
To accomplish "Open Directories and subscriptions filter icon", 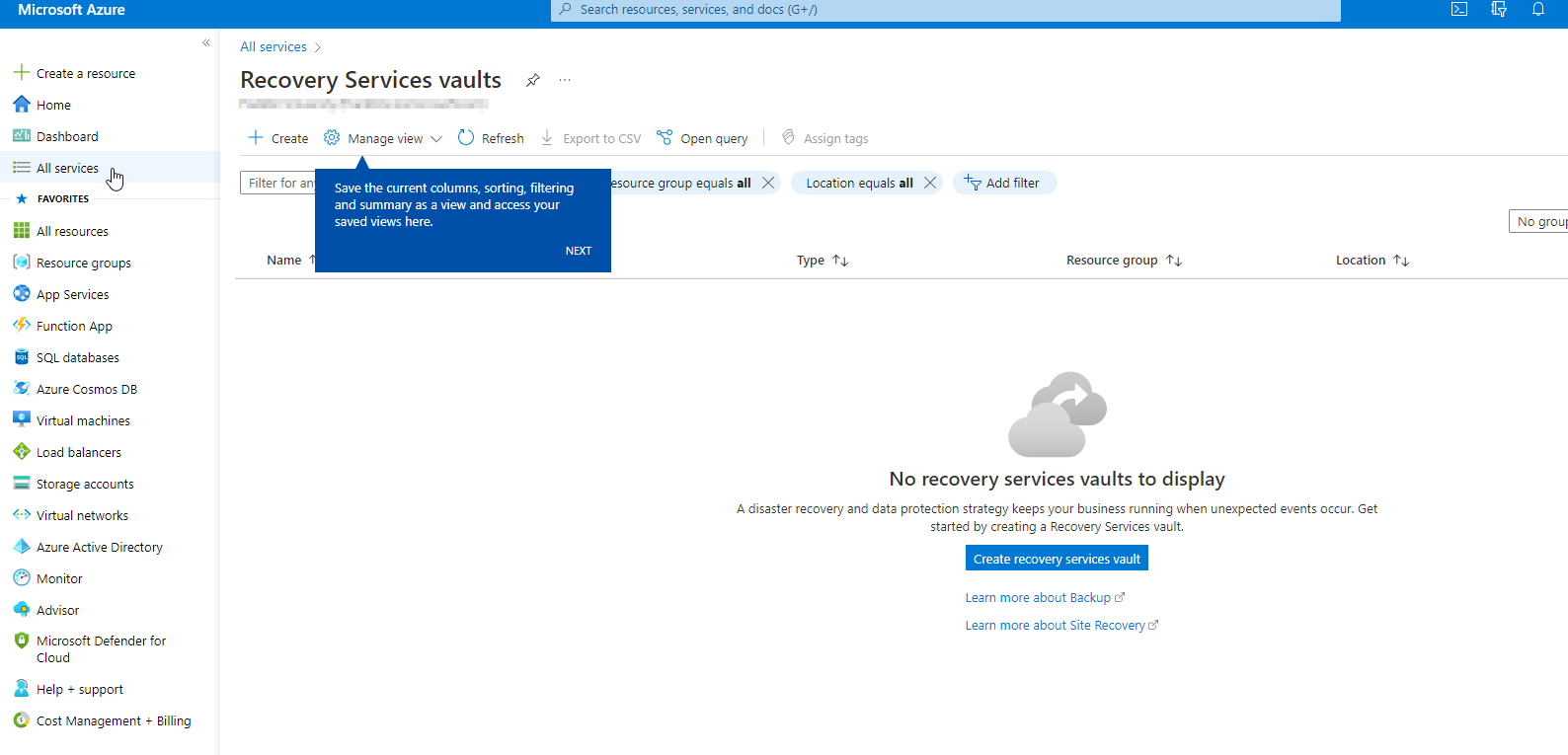I will point(1499,9).
